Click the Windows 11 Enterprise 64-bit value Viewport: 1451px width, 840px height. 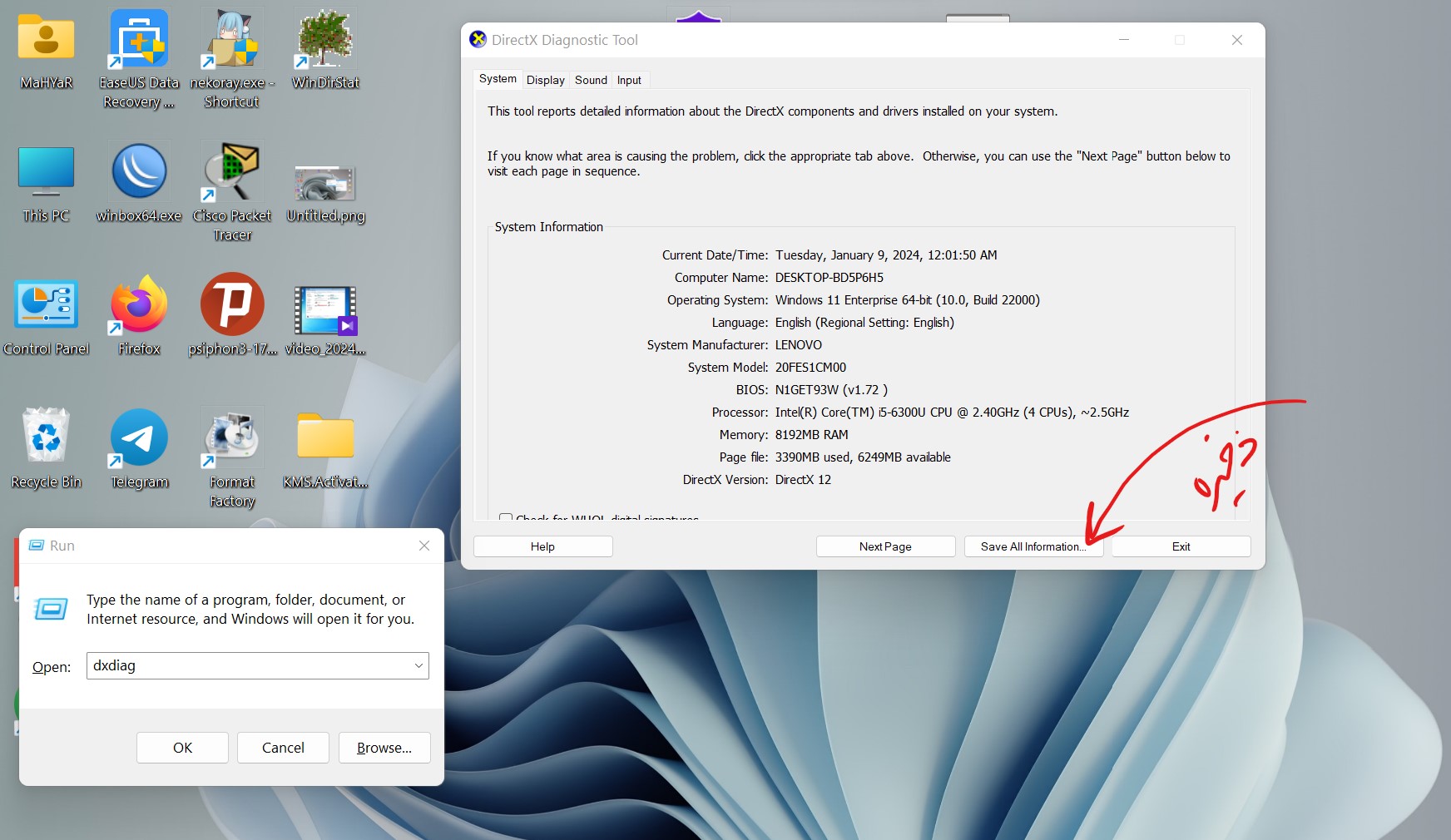[908, 300]
